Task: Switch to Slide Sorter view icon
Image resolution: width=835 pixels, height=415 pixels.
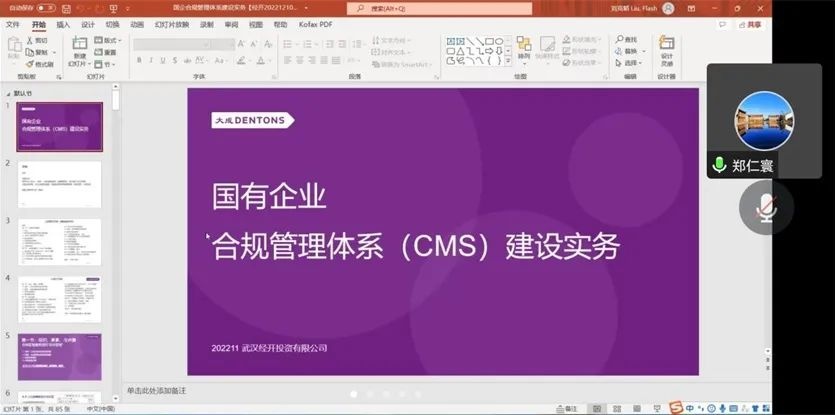Action: coord(615,409)
